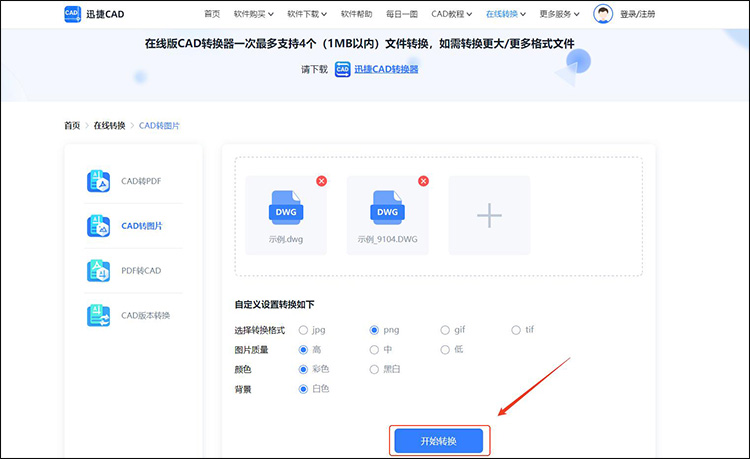Expand the CAD教程 menu
The image size is (750, 459).
click(x=452, y=14)
